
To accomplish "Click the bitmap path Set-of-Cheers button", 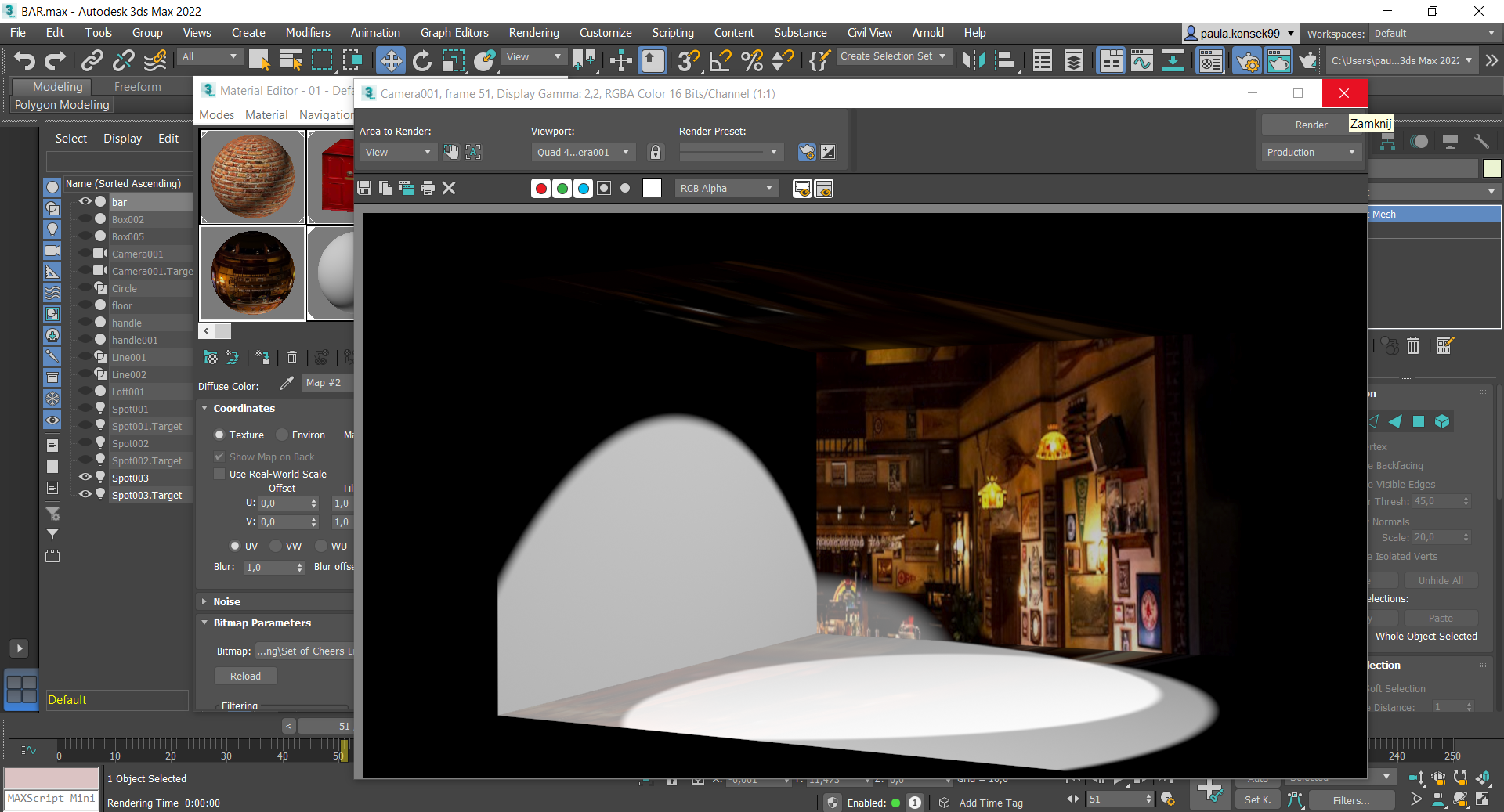I will [305, 651].
